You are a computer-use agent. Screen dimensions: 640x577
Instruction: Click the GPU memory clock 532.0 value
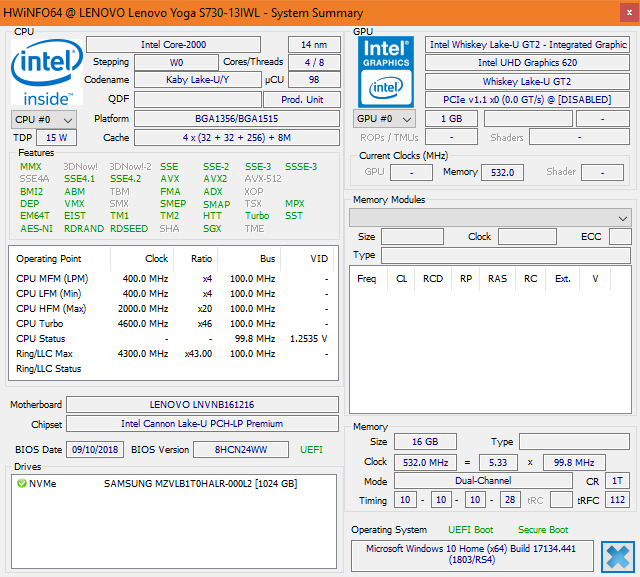tap(502, 172)
